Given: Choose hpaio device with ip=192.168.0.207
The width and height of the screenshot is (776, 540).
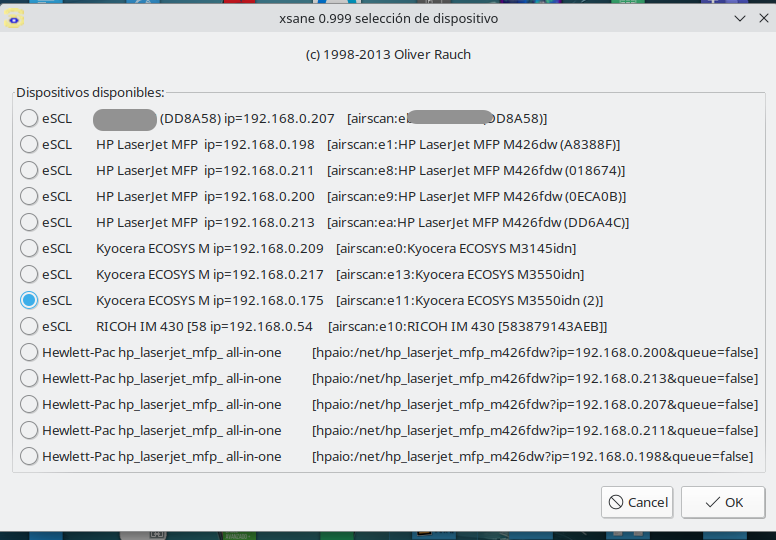Looking at the screenshot, I should point(29,404).
